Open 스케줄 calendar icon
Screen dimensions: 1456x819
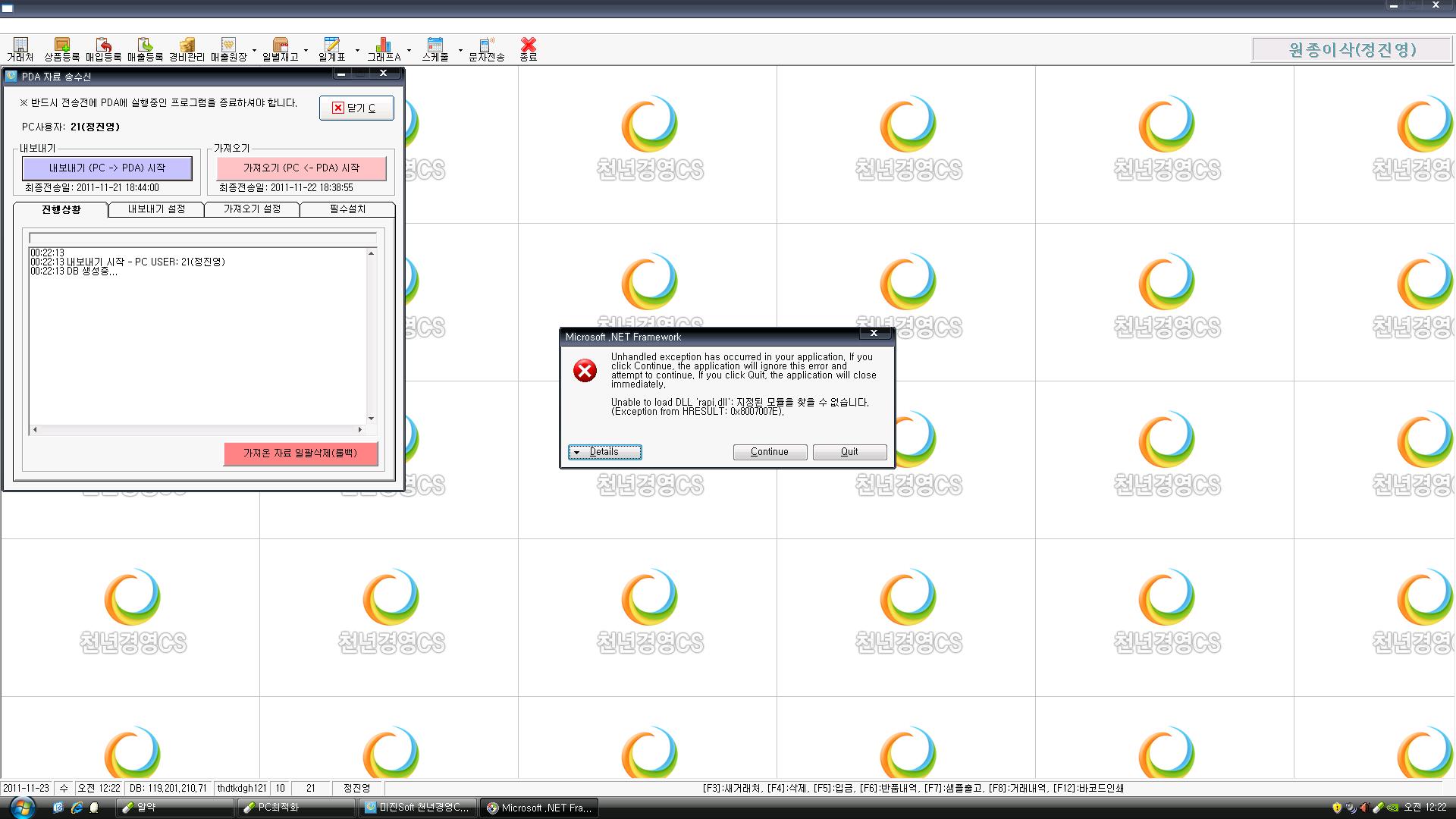tap(435, 49)
